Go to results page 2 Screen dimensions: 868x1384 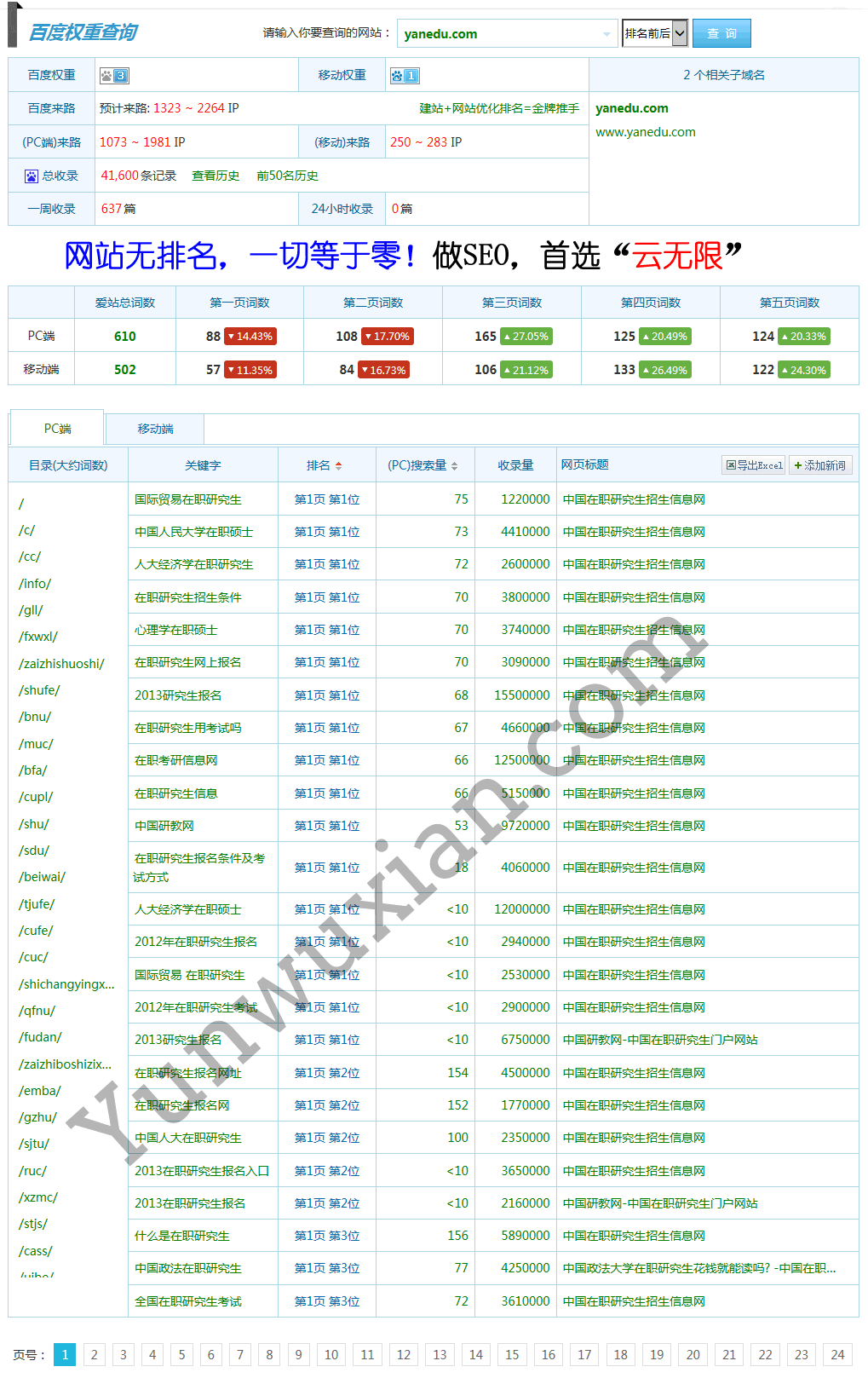tap(95, 1354)
